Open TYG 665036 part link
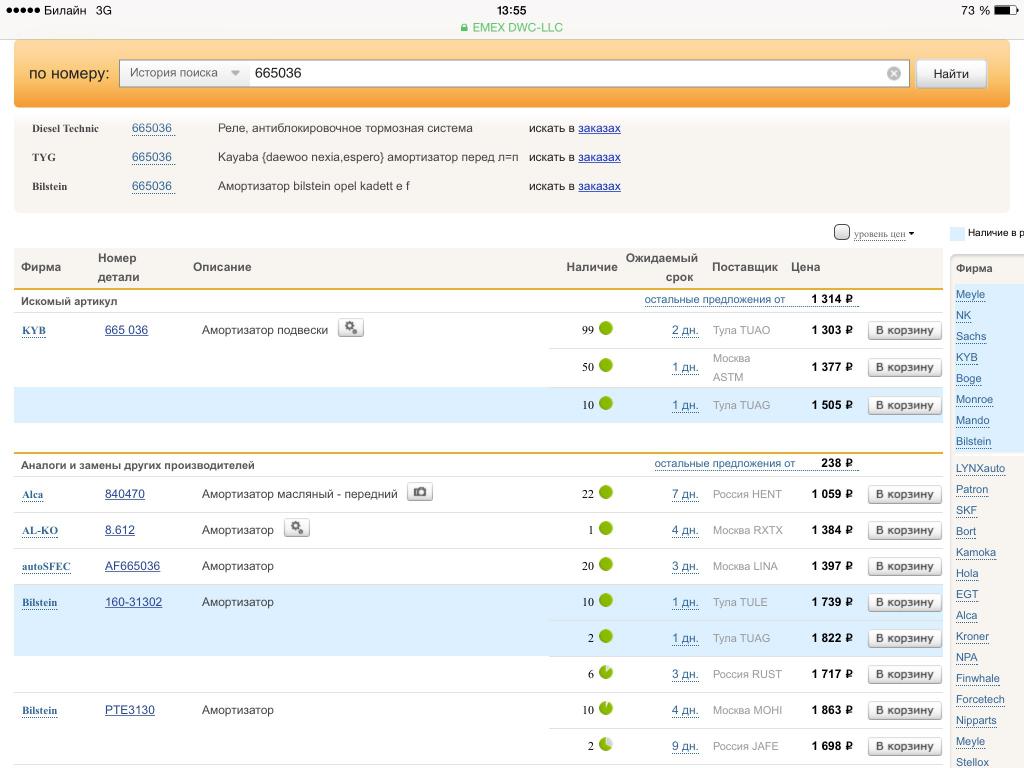The height and width of the screenshot is (768, 1024). coord(152,157)
